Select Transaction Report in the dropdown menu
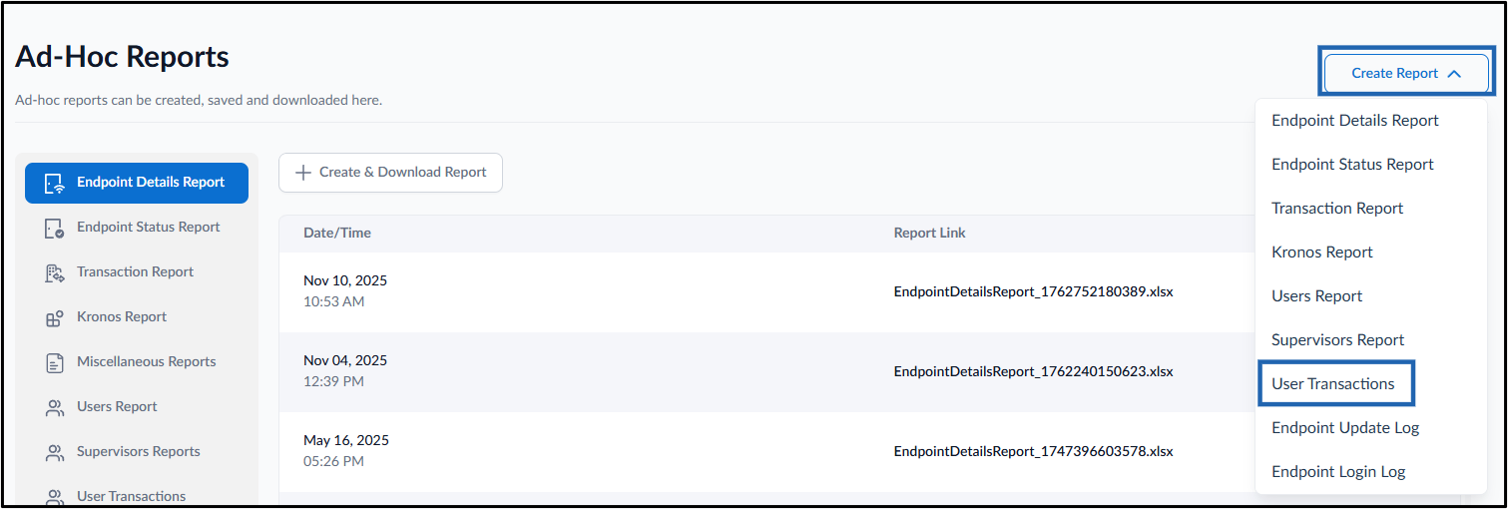 point(1337,208)
